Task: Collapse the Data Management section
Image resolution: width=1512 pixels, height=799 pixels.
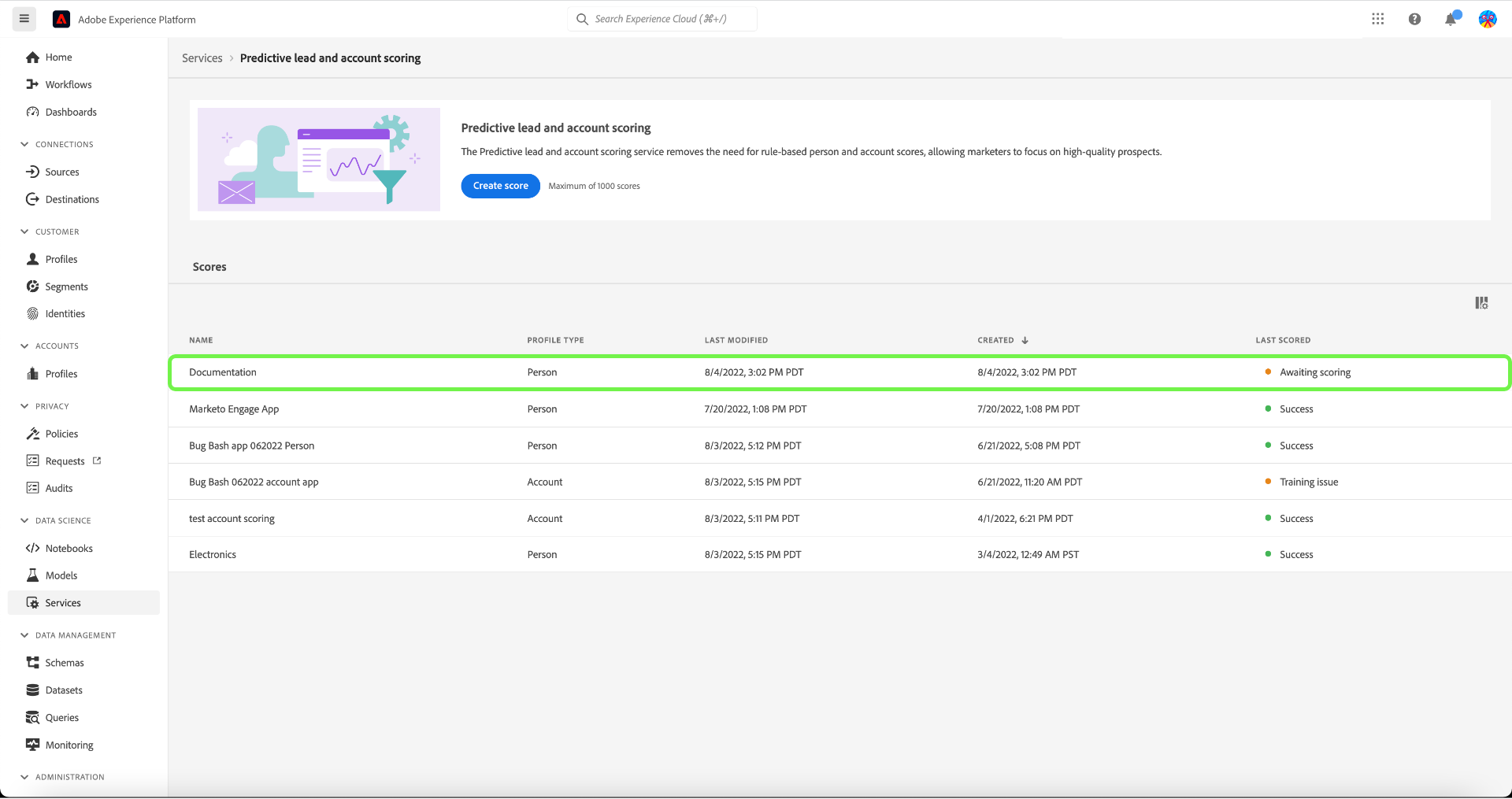Action: 24,635
